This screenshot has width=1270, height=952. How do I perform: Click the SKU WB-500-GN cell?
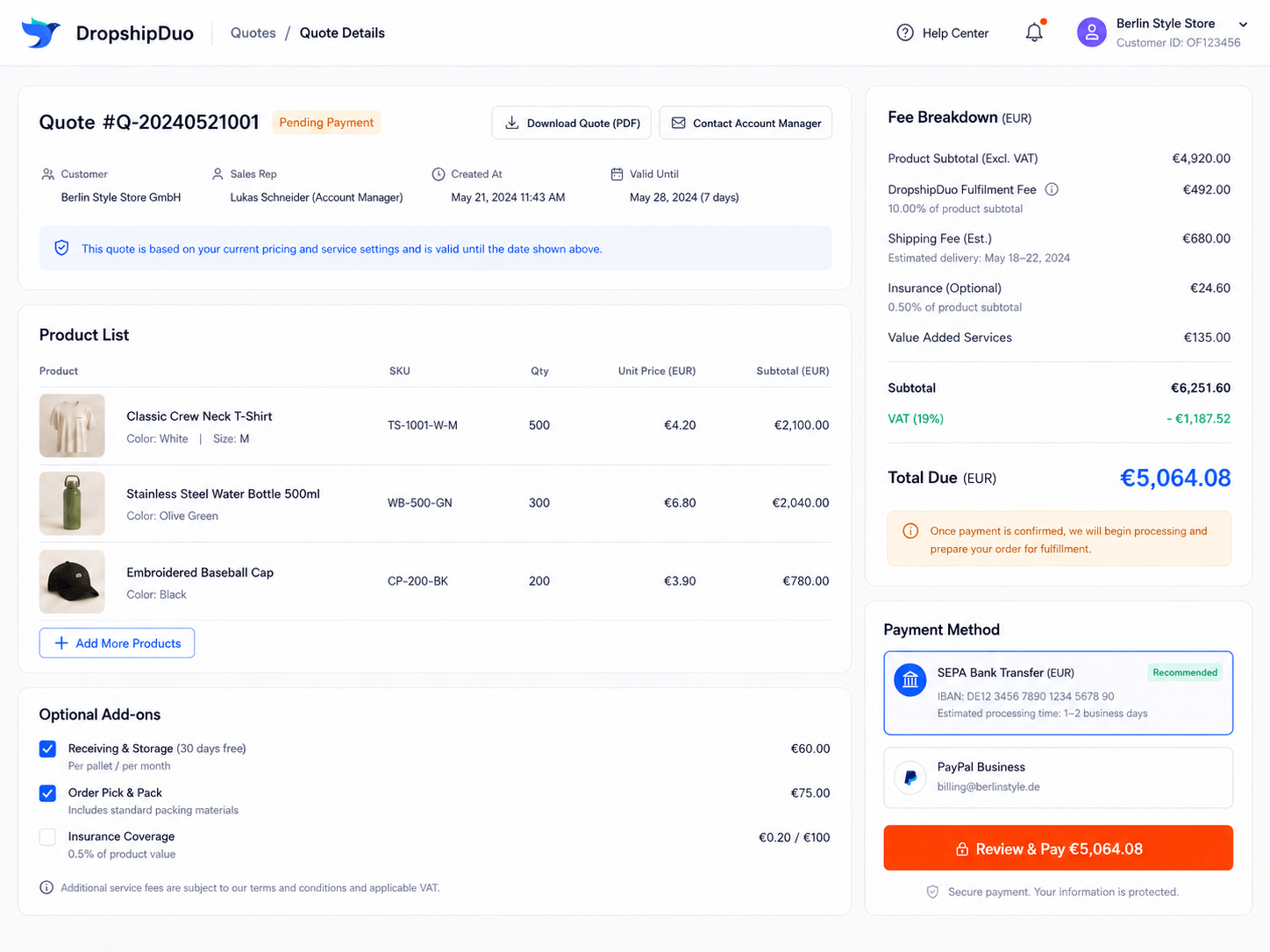click(x=420, y=503)
